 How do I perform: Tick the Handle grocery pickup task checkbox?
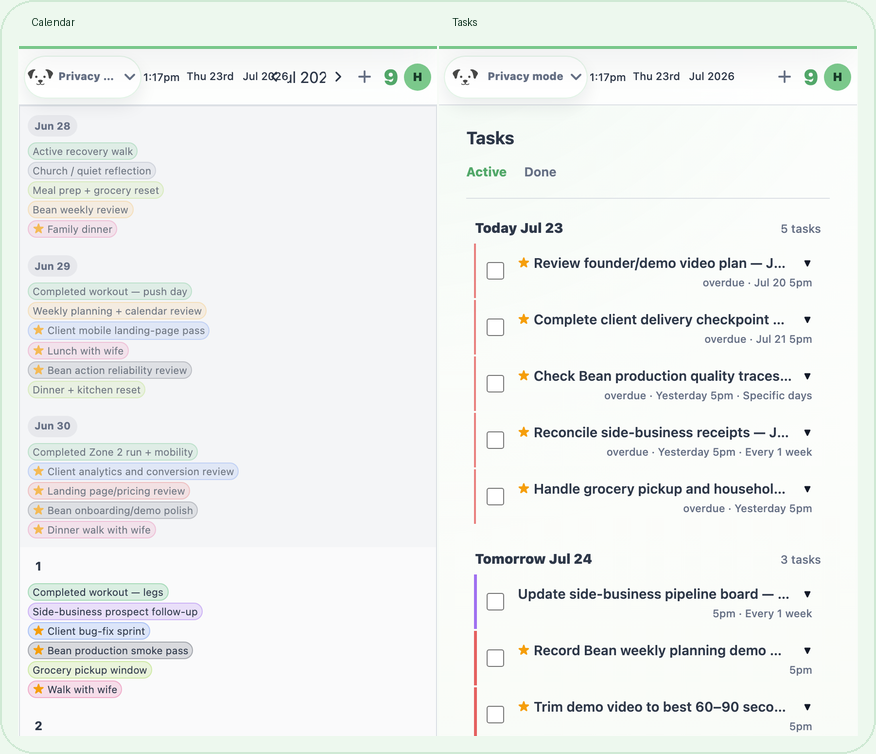[x=496, y=497]
